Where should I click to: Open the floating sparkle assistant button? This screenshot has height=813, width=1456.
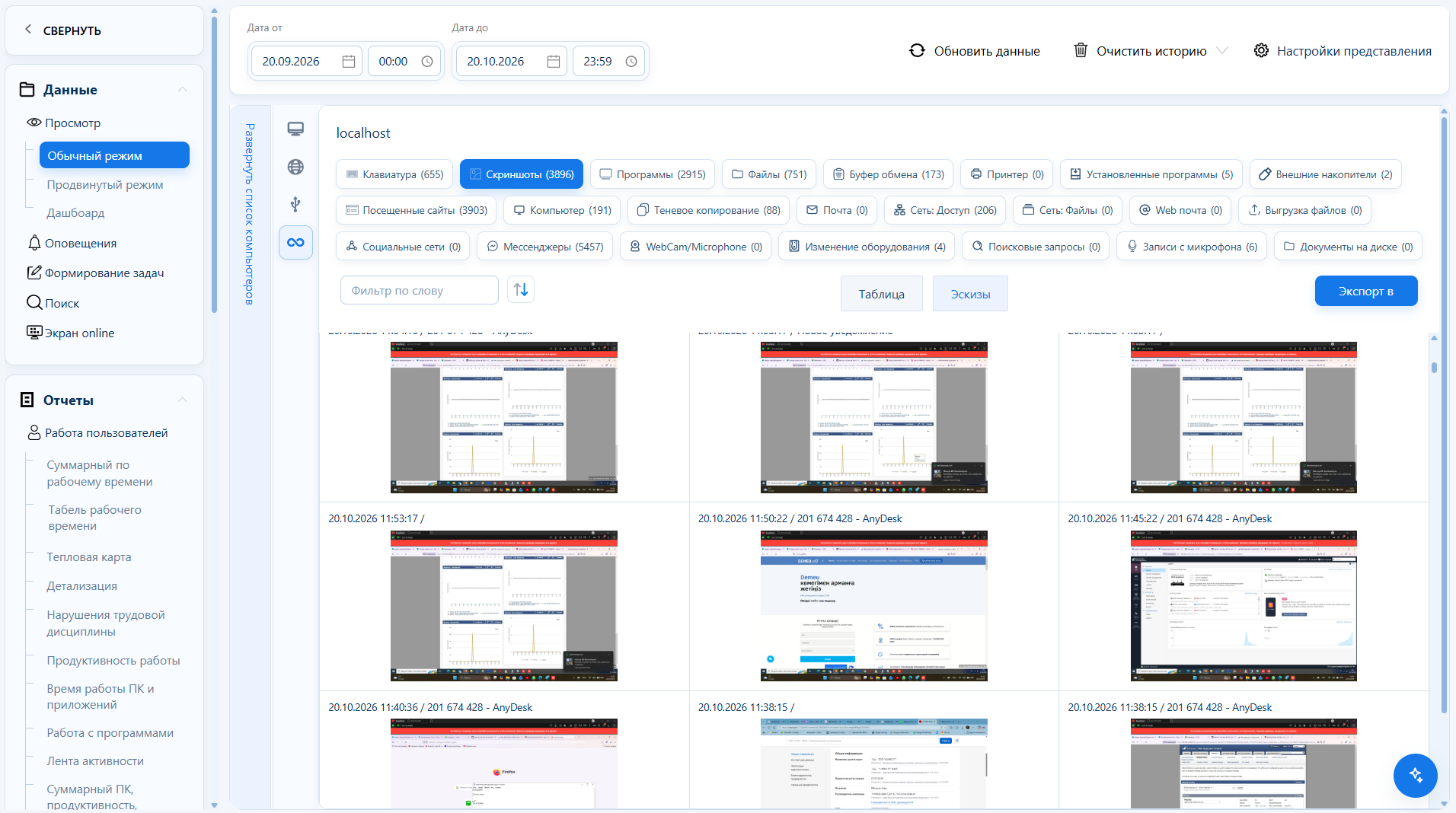[x=1415, y=775]
